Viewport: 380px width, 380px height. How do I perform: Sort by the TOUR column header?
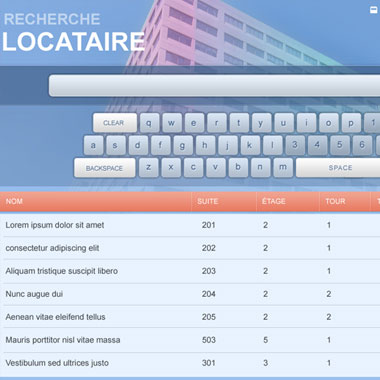(345, 202)
